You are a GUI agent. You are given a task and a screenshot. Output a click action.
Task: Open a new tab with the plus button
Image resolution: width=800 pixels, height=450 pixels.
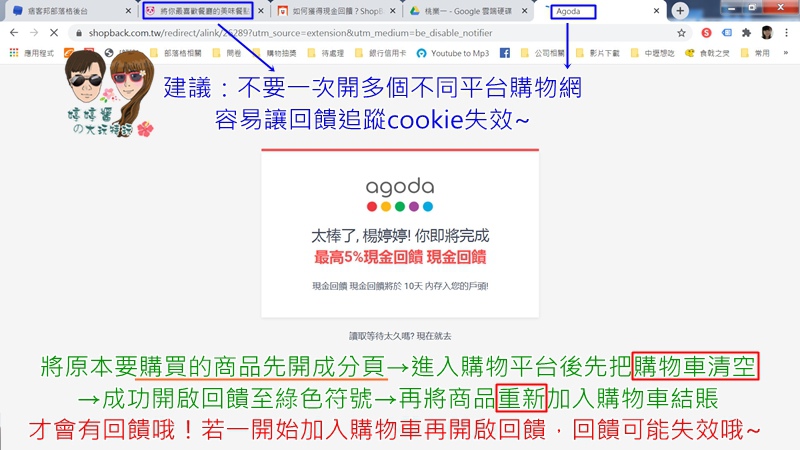coord(680,11)
